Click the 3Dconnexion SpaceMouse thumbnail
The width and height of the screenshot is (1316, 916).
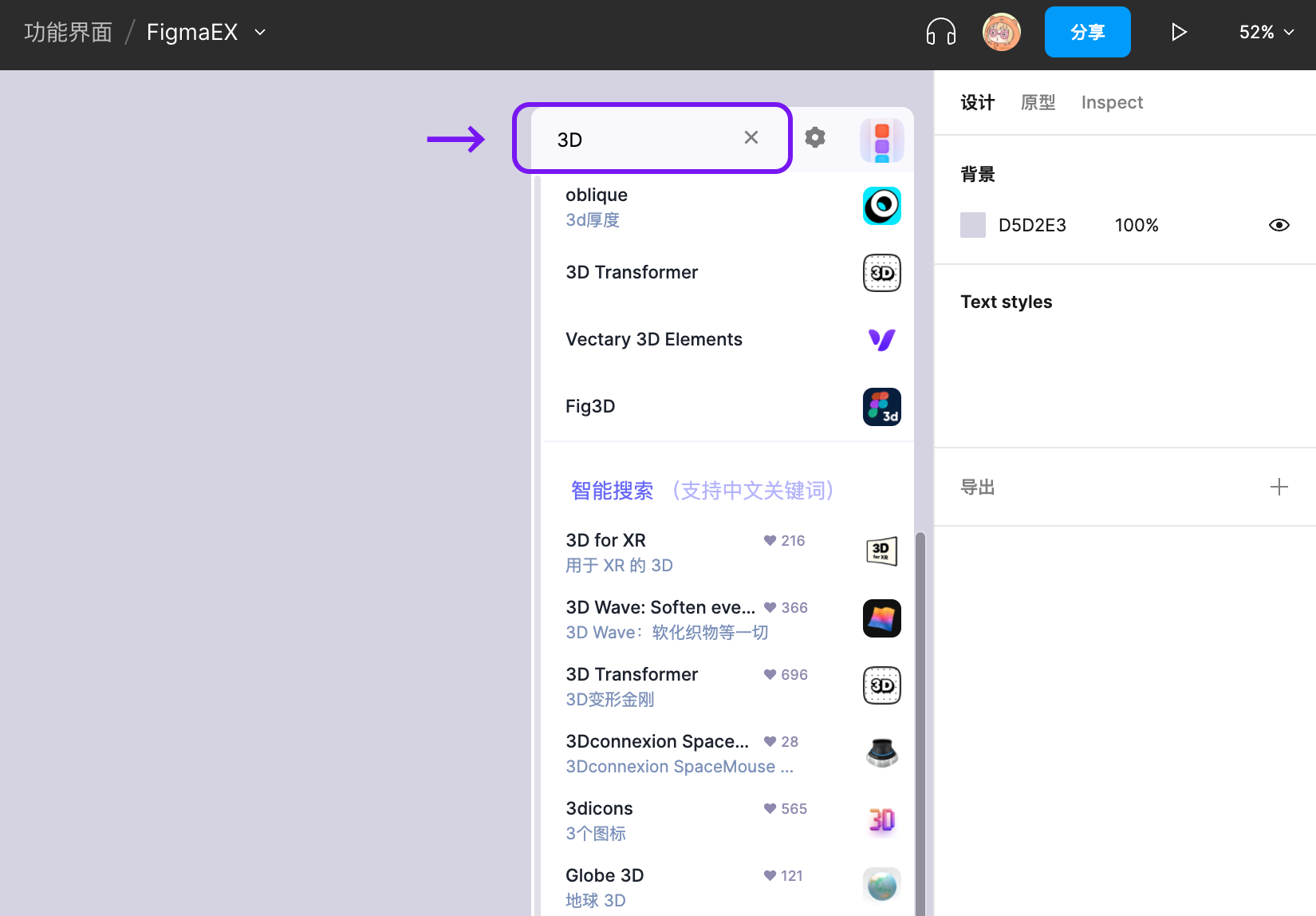[882, 752]
